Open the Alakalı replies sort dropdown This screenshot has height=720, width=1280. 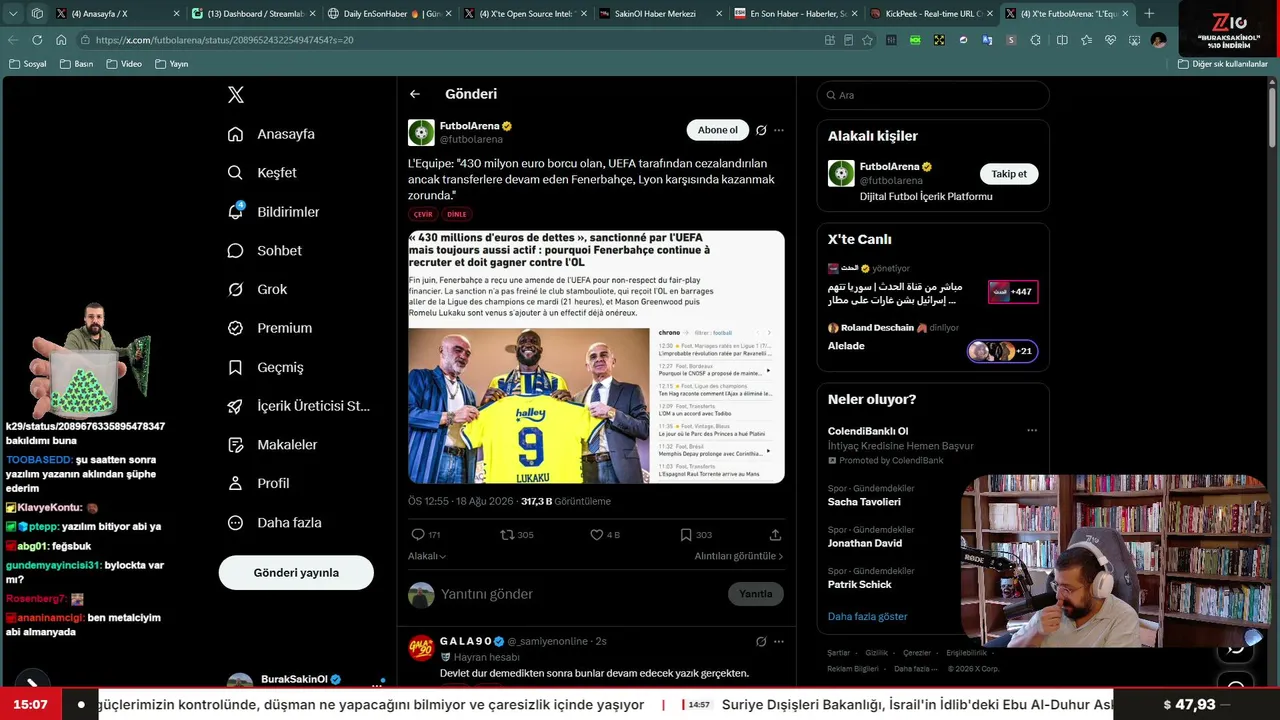click(x=427, y=556)
